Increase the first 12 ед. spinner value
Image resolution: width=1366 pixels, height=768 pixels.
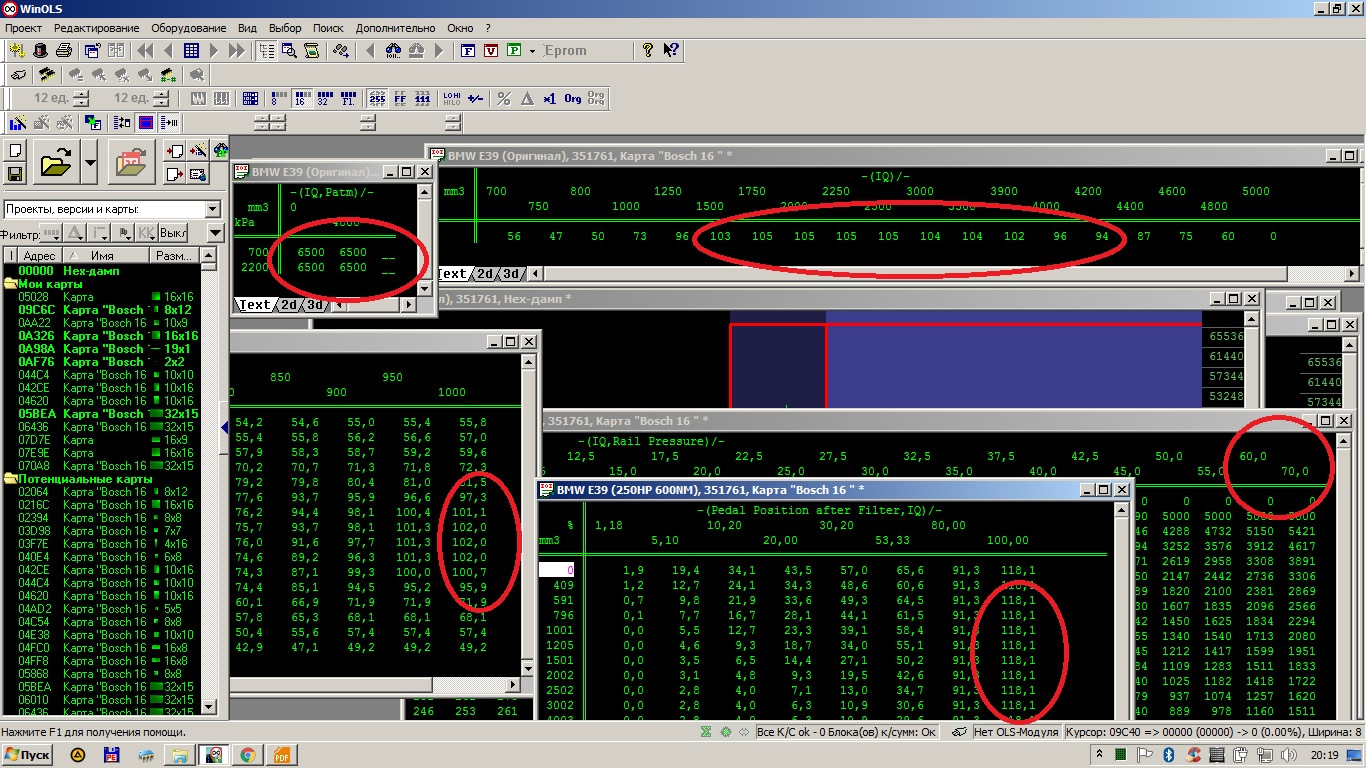(81, 94)
